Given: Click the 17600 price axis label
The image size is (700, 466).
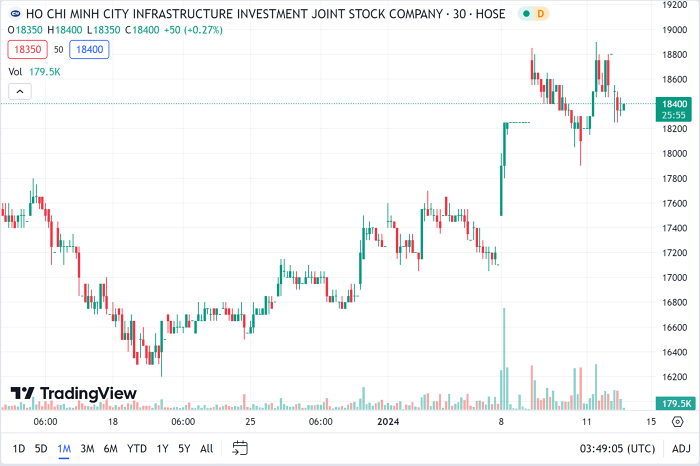Looking at the screenshot, I should [x=675, y=204].
